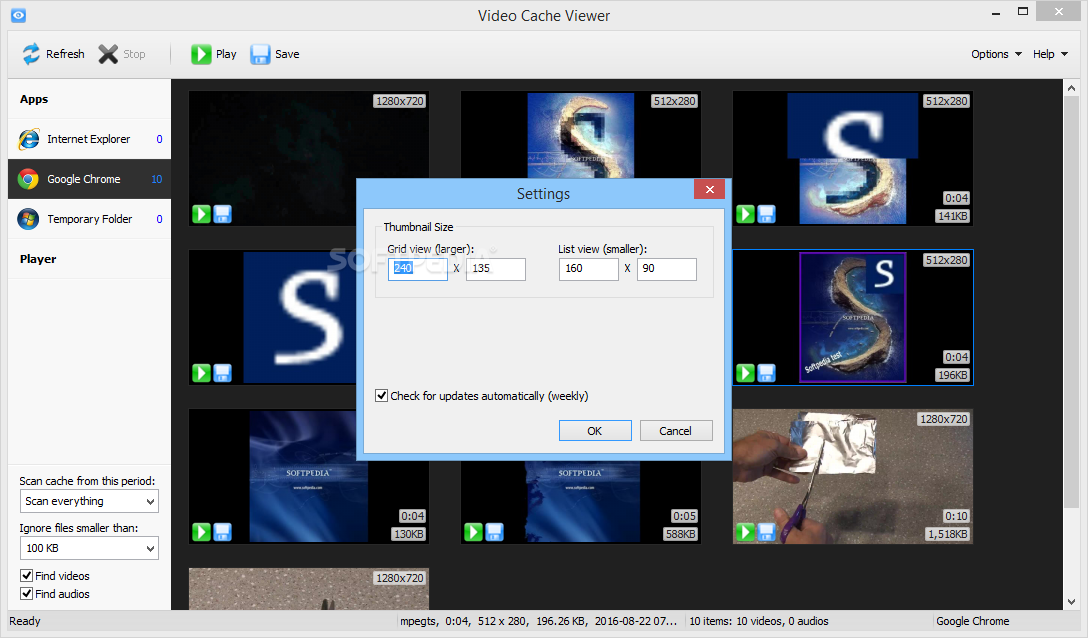The image size is (1088, 638).
Task: Save the 141KB video via floppy icon
Action: pyautogui.click(x=766, y=214)
